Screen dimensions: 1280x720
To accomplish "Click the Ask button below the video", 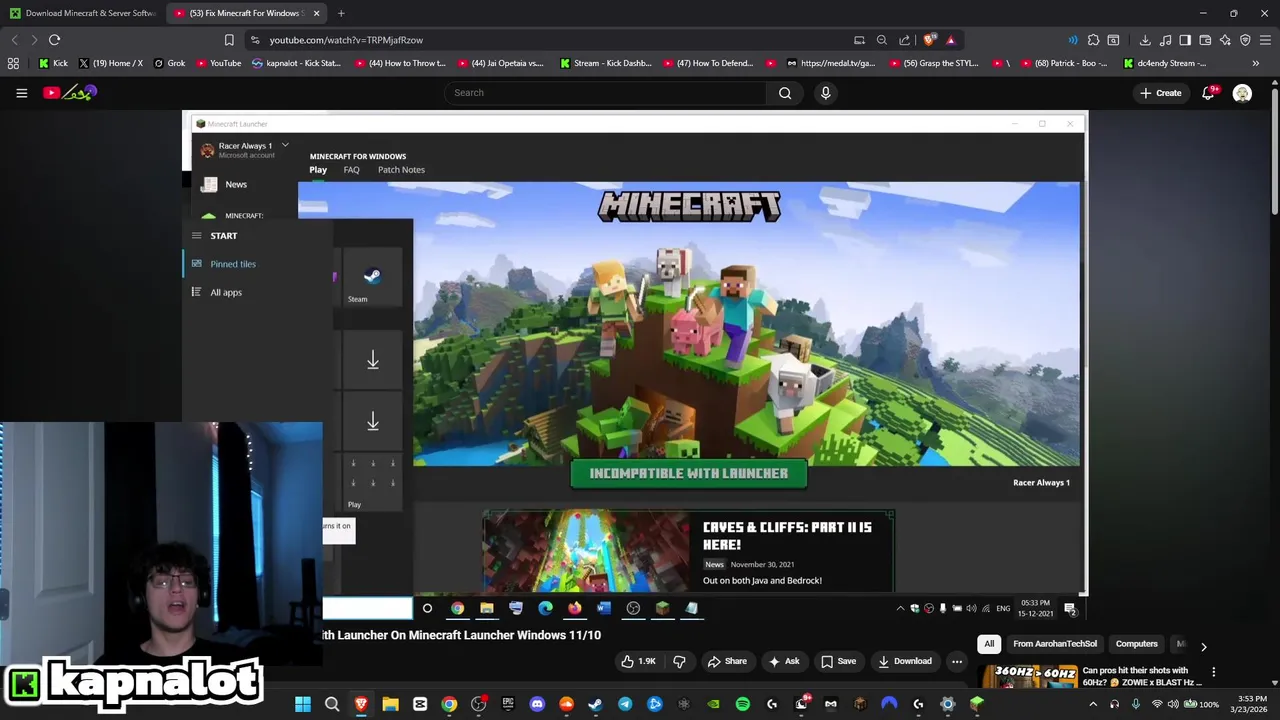I will 783,661.
